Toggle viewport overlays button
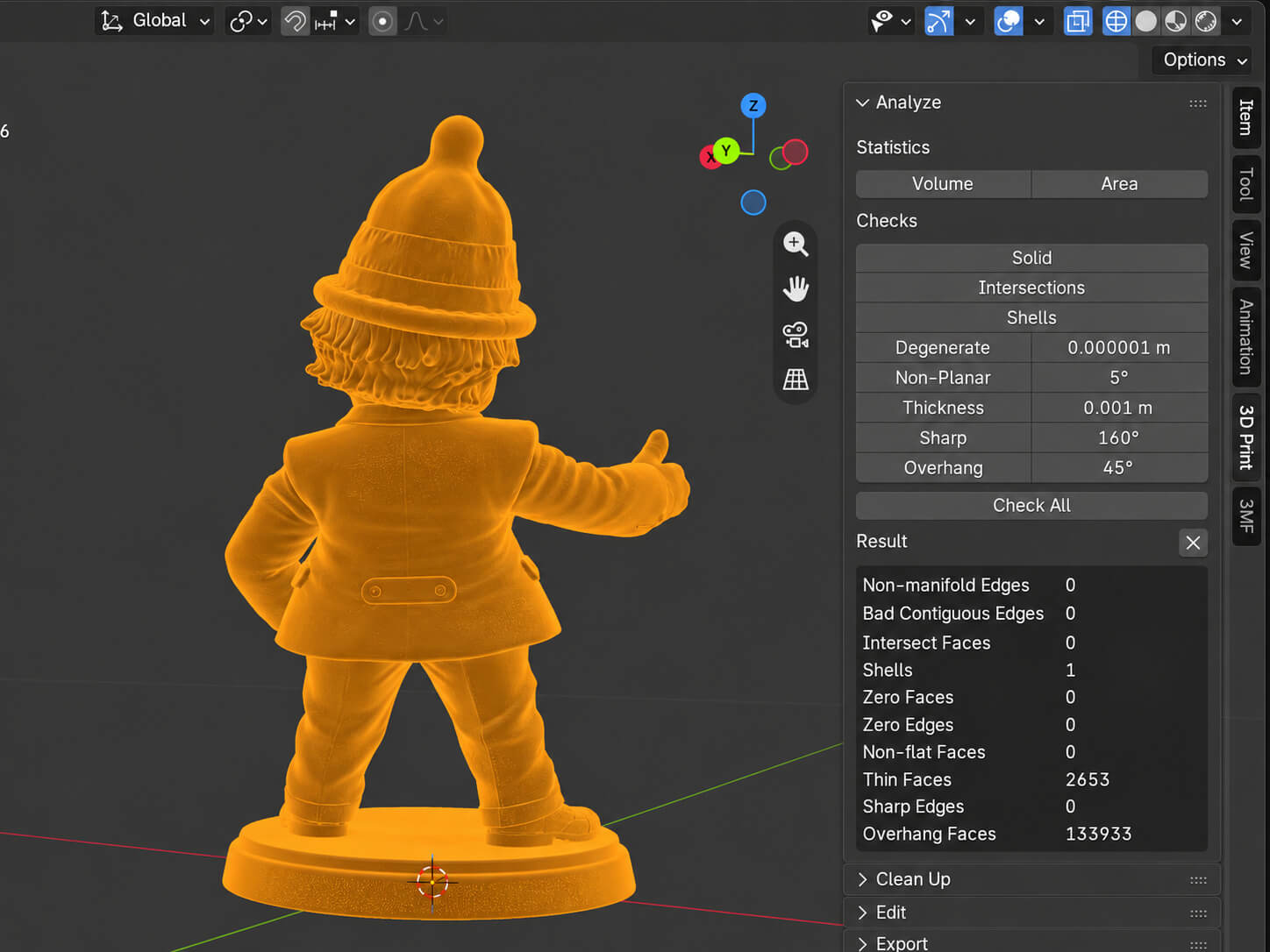The height and width of the screenshot is (952, 1270). (x=1009, y=21)
